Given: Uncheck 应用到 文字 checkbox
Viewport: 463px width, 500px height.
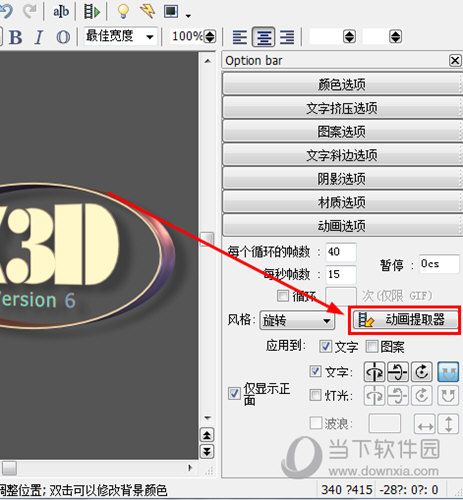Looking at the screenshot, I should point(325,346).
